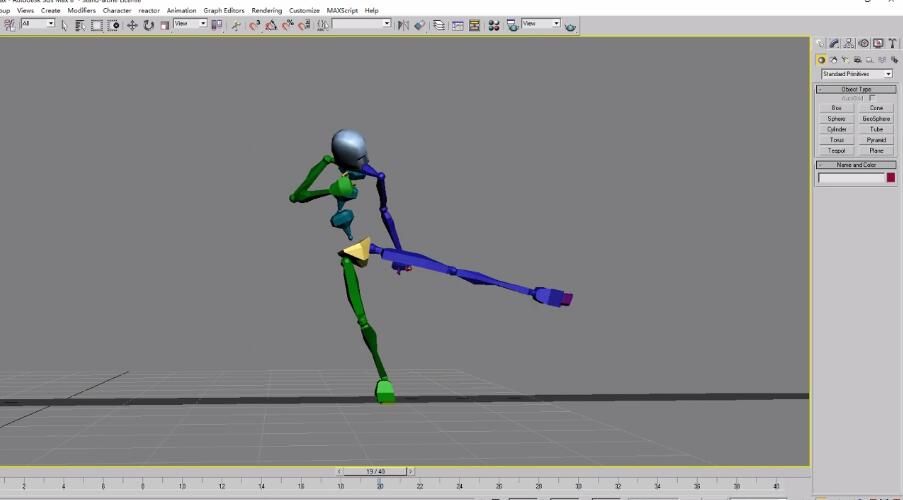Click the Teapot primitive button
Screen dimensions: 903x500
pyautogui.click(x=837, y=150)
